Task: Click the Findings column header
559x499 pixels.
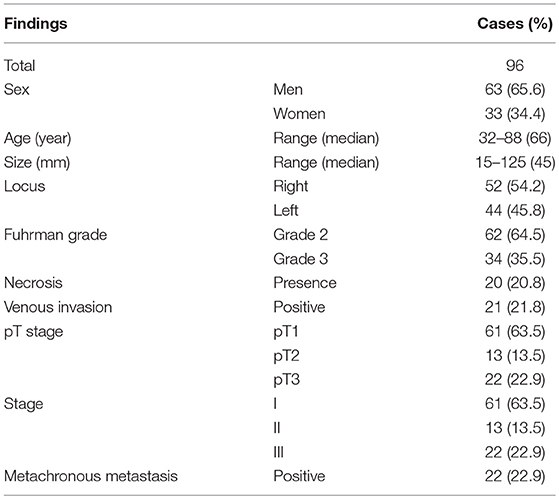Action: (36, 24)
